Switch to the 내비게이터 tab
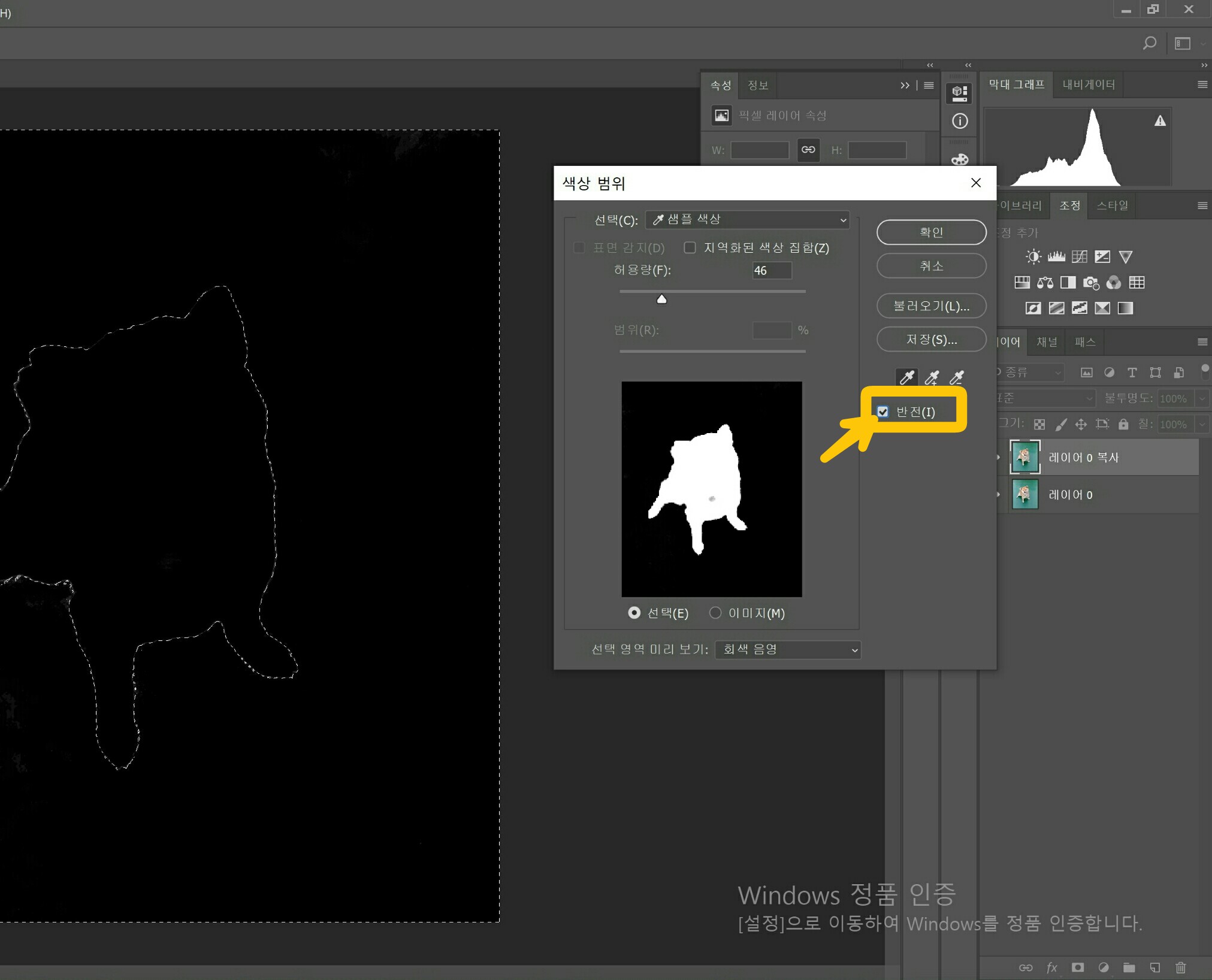This screenshot has height=980, width=1212. [x=1089, y=84]
